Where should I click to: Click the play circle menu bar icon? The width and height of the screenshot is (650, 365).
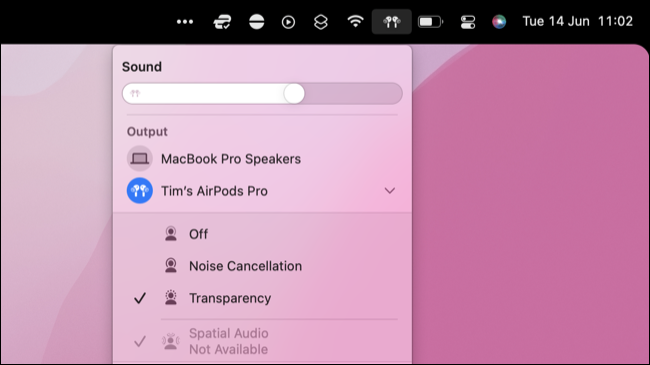[x=288, y=22]
